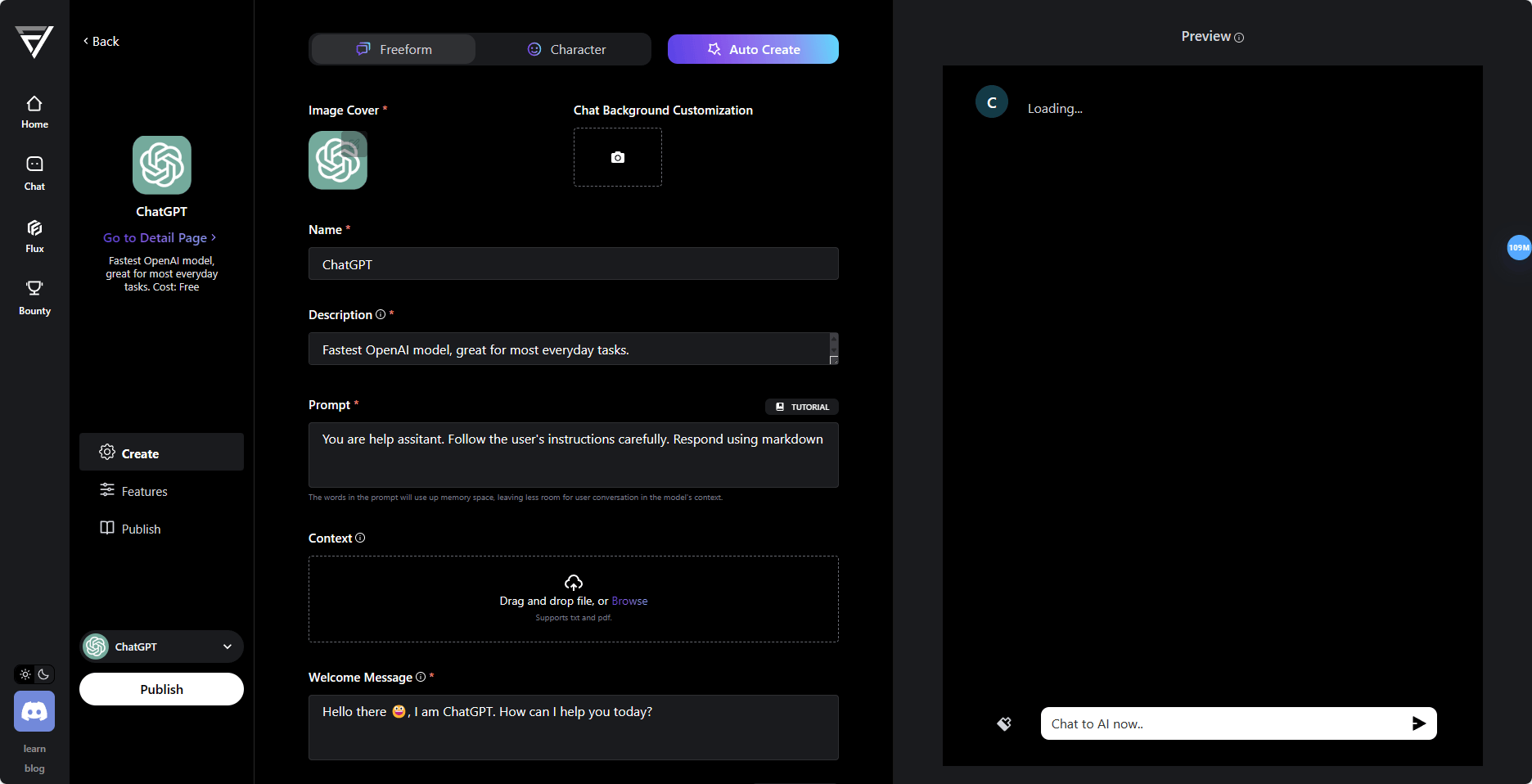Select the Character tab
Viewport: 1532px width, 784px height.
point(566,49)
